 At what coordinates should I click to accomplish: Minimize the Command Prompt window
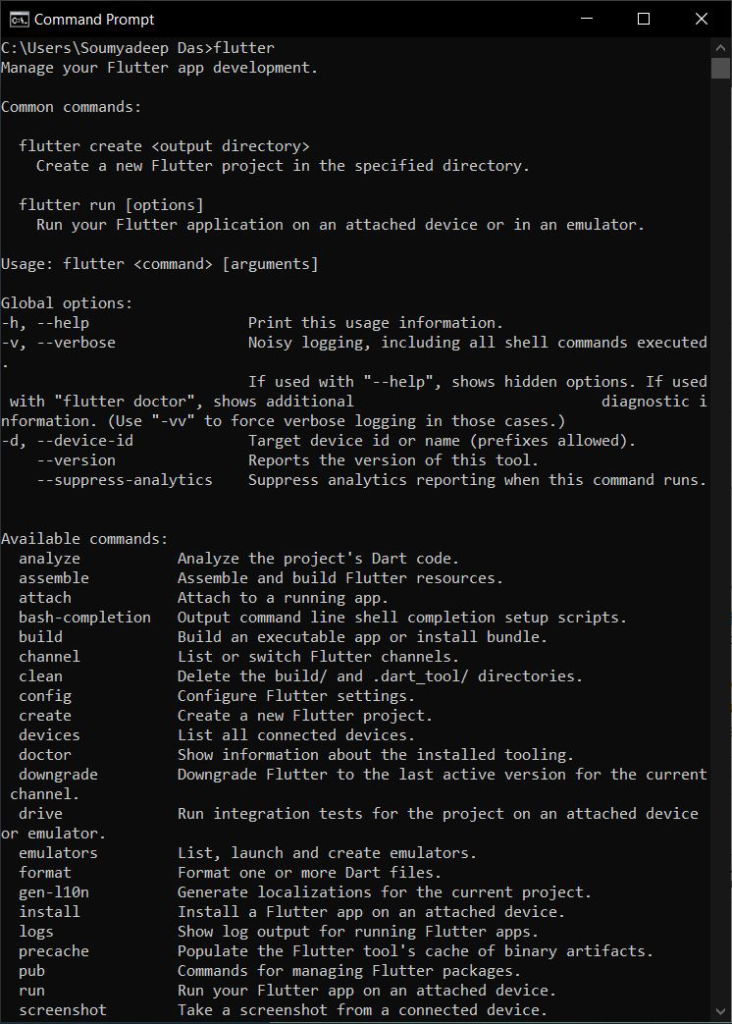585,19
